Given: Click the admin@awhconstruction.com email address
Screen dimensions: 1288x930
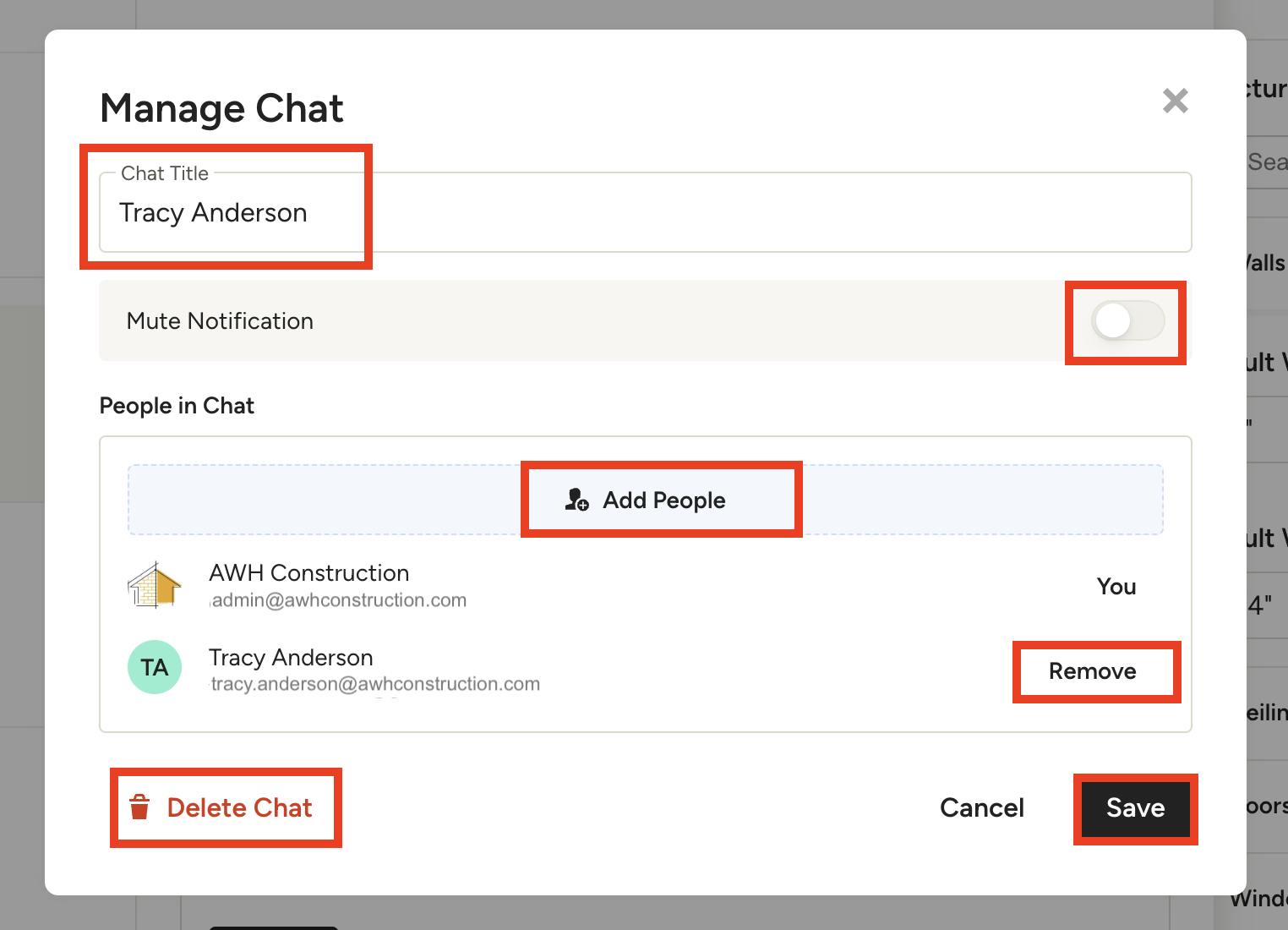Looking at the screenshot, I should coord(338,600).
